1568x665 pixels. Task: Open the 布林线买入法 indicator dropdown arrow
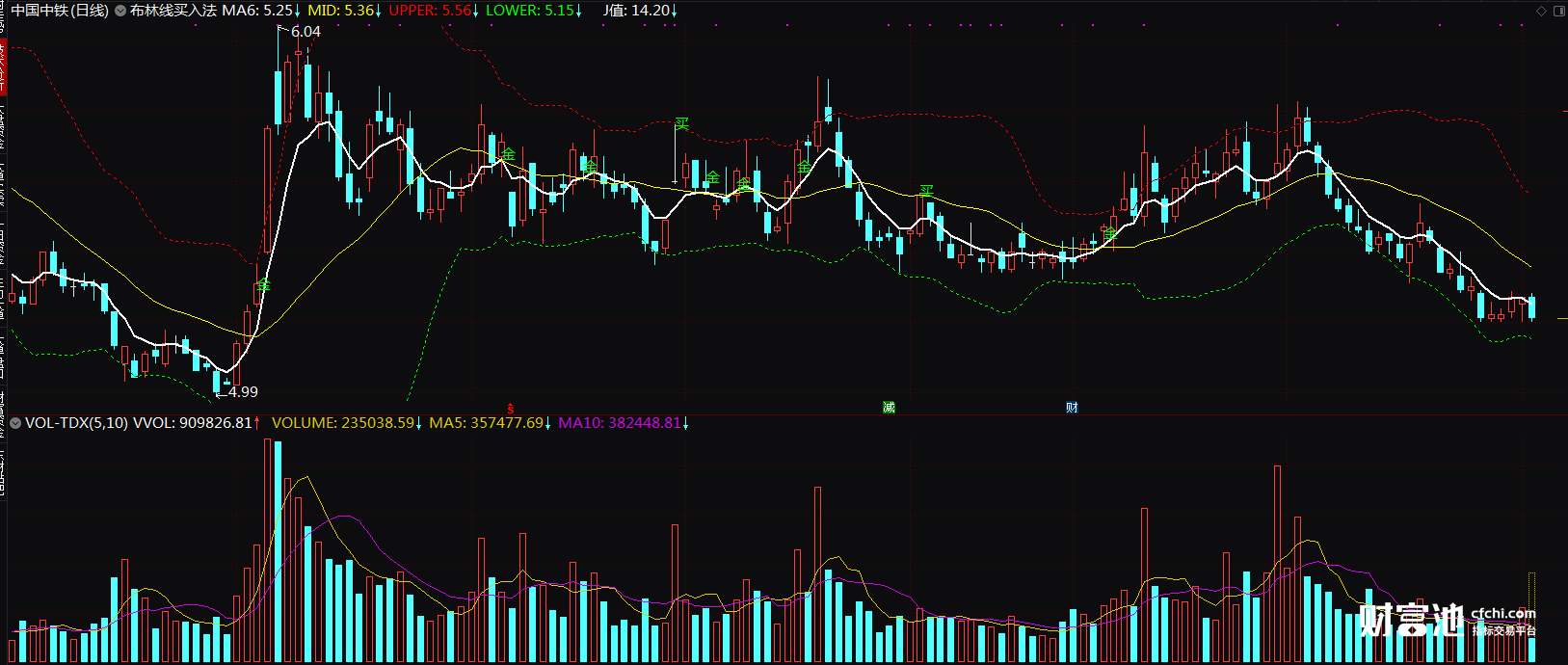click(120, 11)
